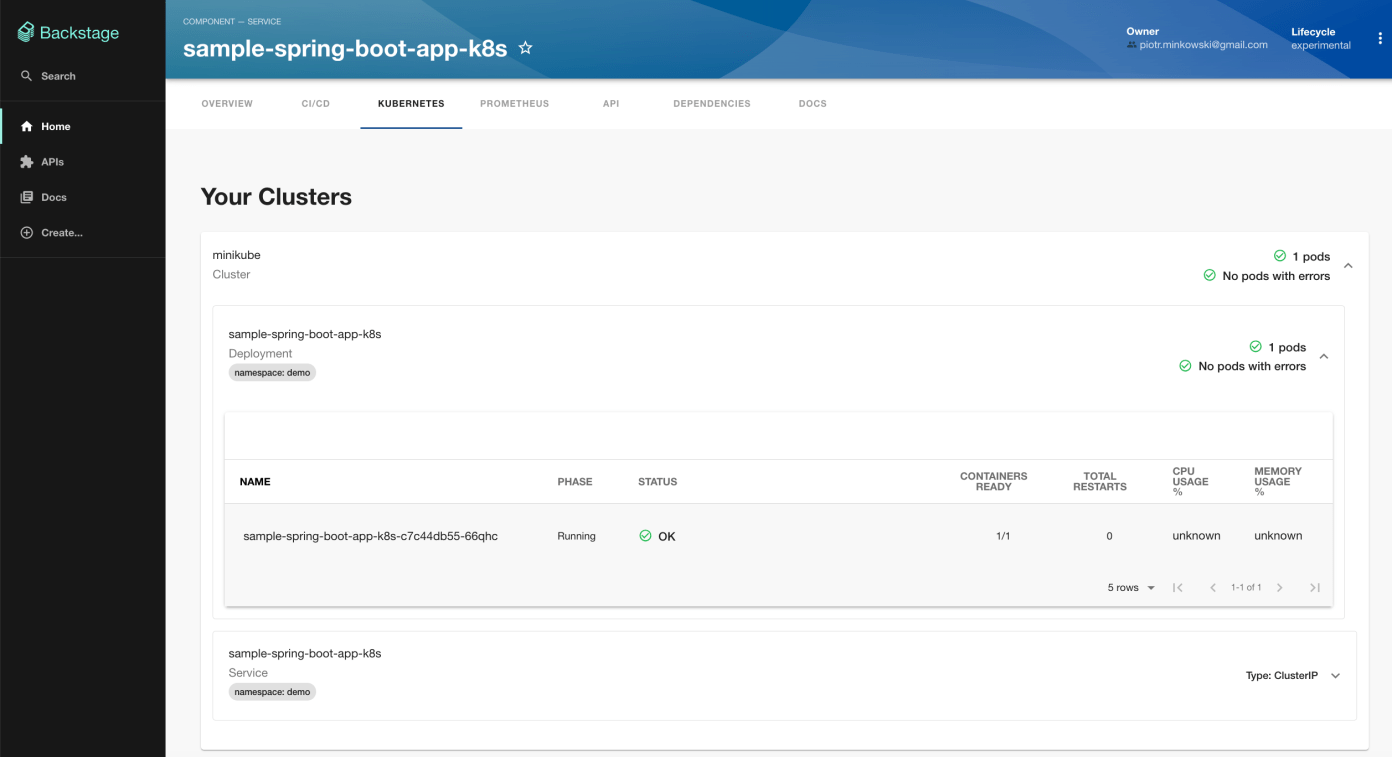
Task: Click the MEMORY USAGE % column header
Action: coord(1278,481)
